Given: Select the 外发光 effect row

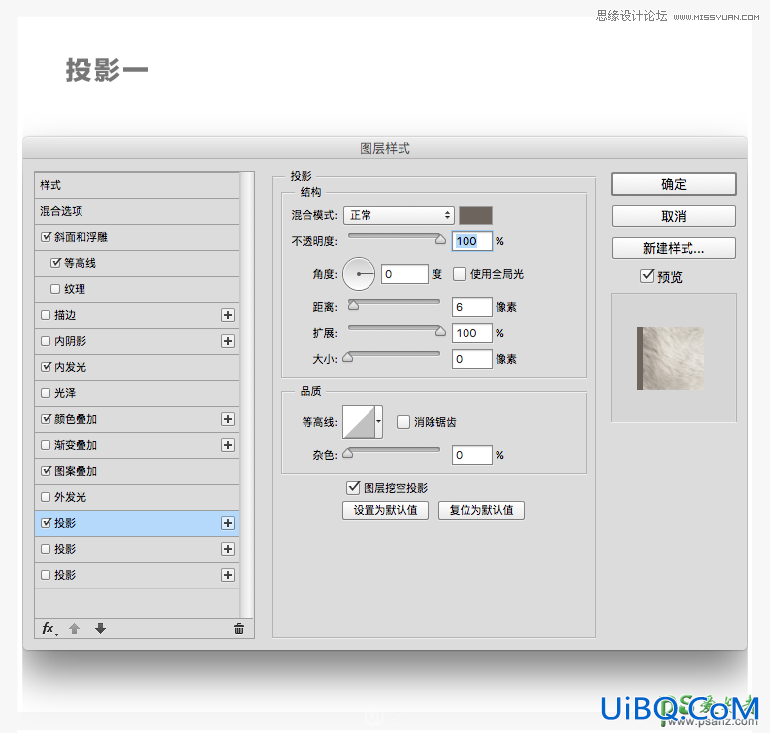Looking at the screenshot, I should [x=137, y=497].
